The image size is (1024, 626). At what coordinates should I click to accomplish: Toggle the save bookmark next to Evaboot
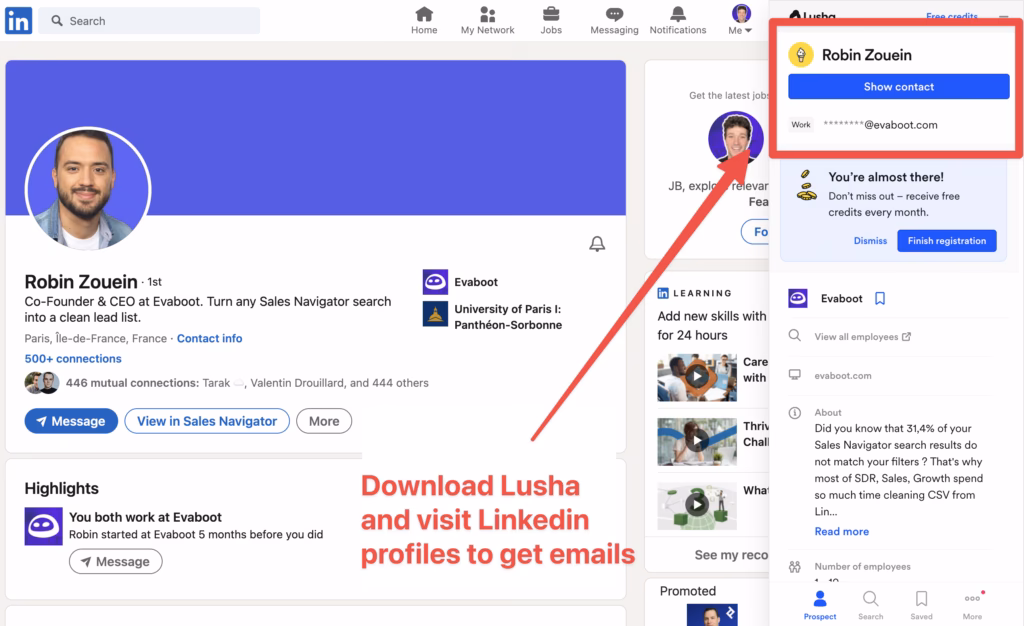[x=880, y=298]
